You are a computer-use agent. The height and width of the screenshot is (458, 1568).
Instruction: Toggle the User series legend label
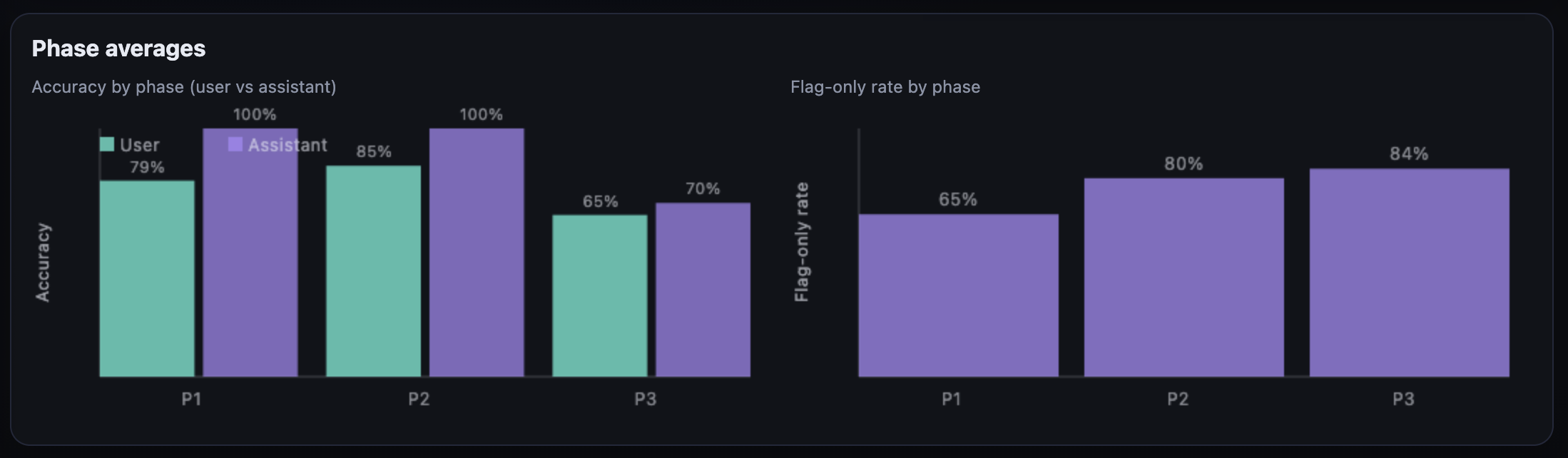pos(139,145)
